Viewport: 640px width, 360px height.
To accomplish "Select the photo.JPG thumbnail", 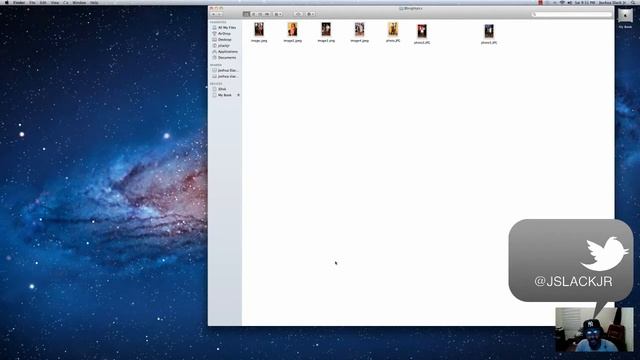I will [393, 29].
